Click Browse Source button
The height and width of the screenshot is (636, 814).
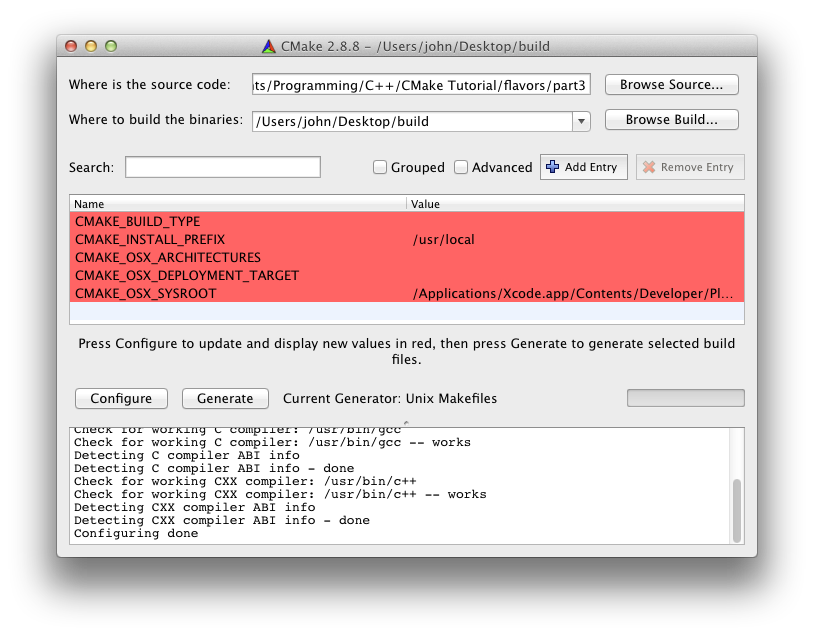[x=671, y=85]
